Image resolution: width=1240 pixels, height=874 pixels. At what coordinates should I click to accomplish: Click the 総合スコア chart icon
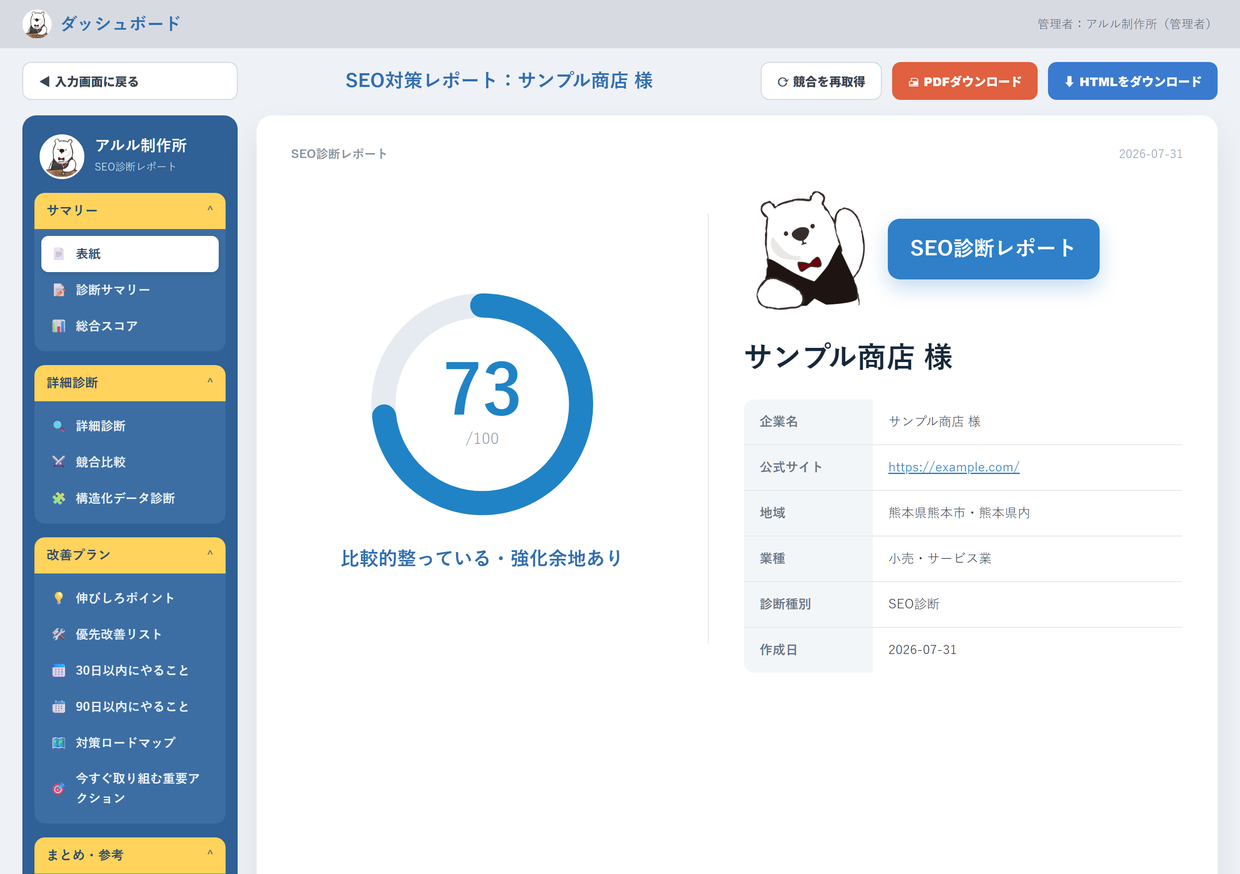59,326
